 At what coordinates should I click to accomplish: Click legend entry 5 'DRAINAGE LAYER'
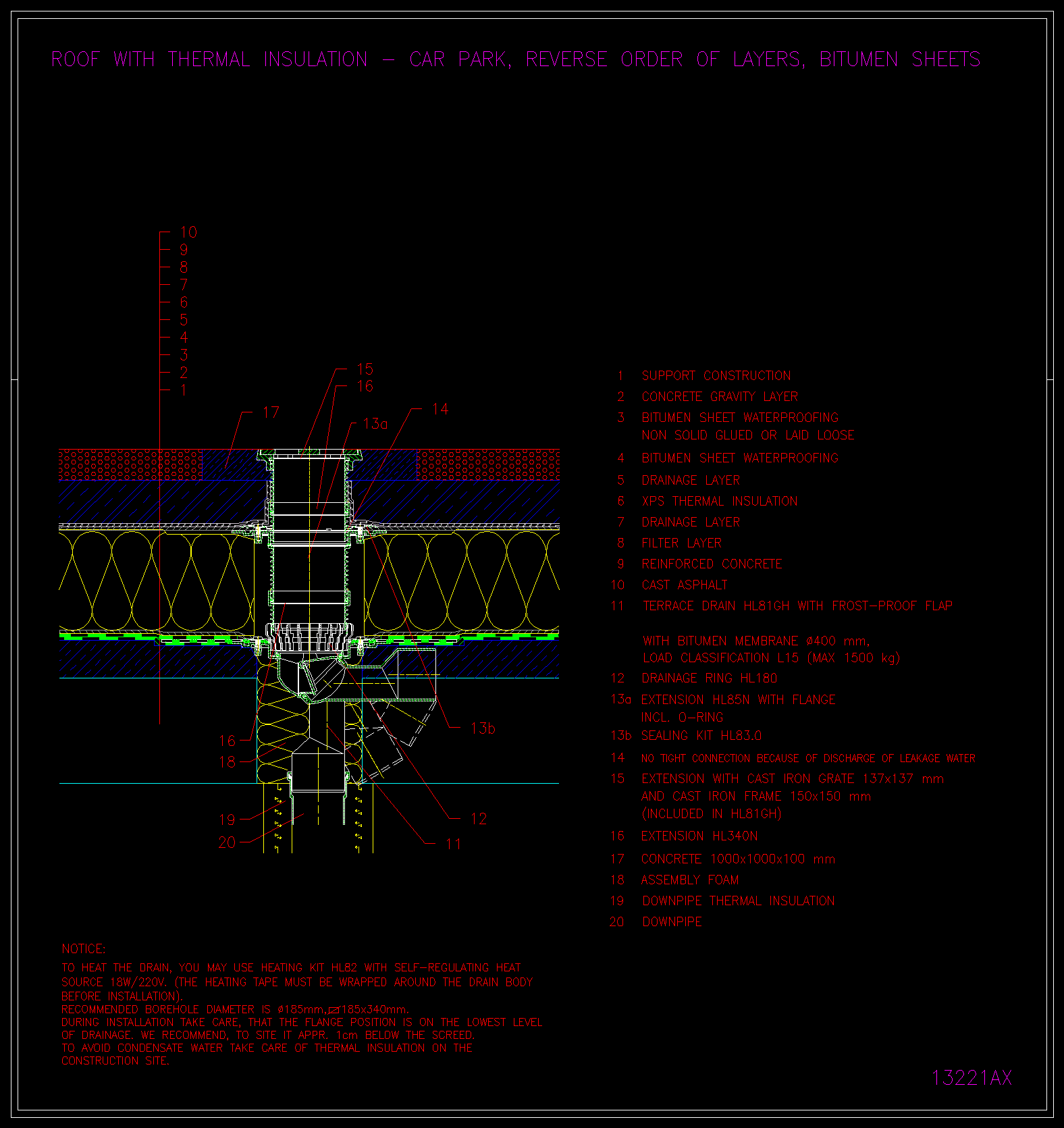pyautogui.click(x=691, y=481)
